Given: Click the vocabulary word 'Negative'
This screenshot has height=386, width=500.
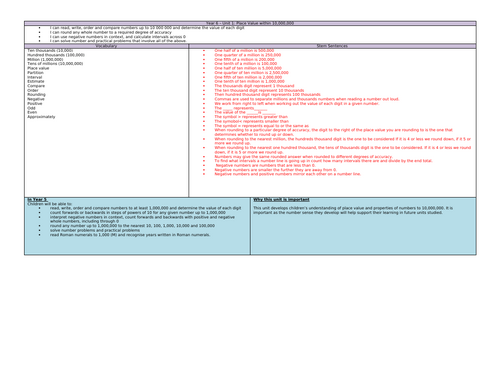Looking at the screenshot, I should pyautogui.click(x=36, y=99).
